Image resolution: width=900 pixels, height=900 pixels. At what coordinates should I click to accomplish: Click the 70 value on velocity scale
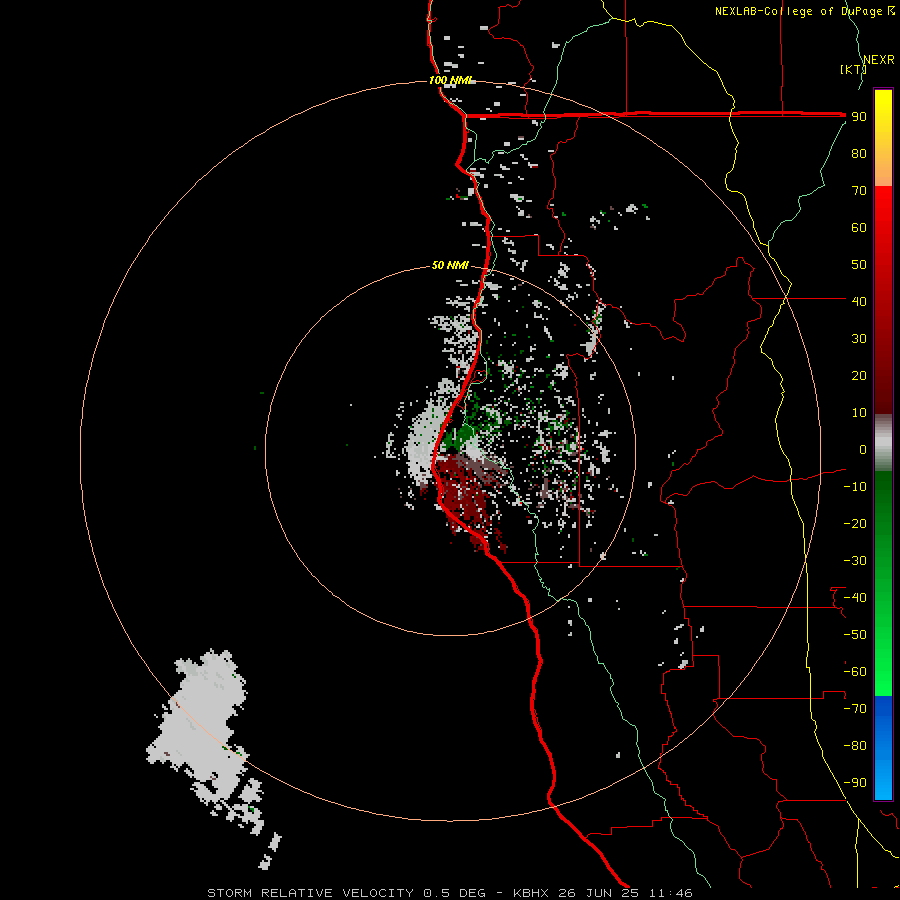pyautogui.click(x=859, y=191)
